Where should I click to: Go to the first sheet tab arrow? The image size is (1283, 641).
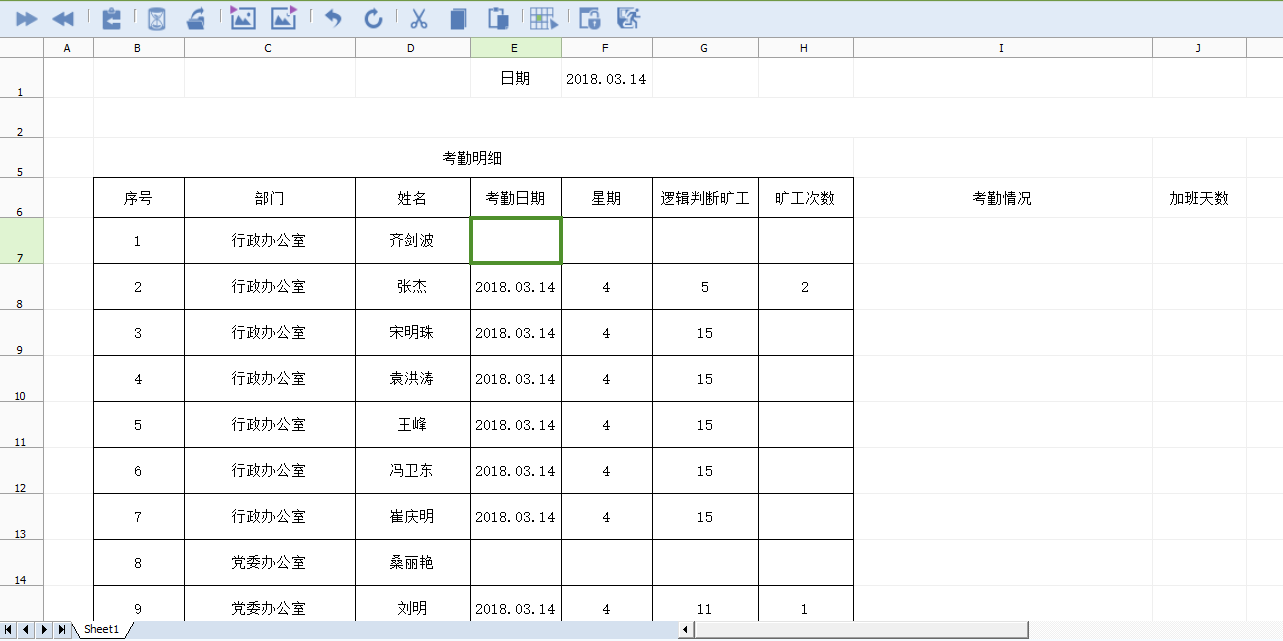click(x=8, y=629)
